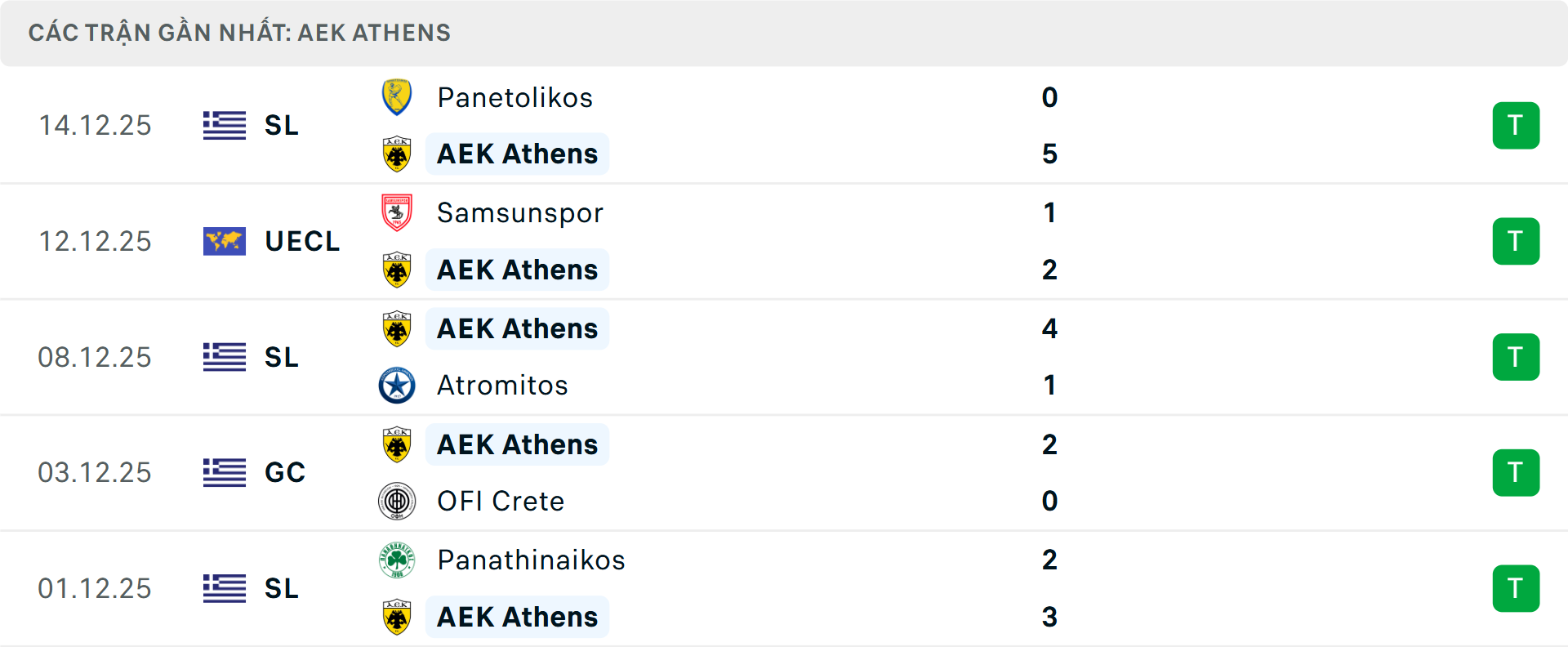Toggle the T badge on the Panathinaikos row

pos(1517,588)
